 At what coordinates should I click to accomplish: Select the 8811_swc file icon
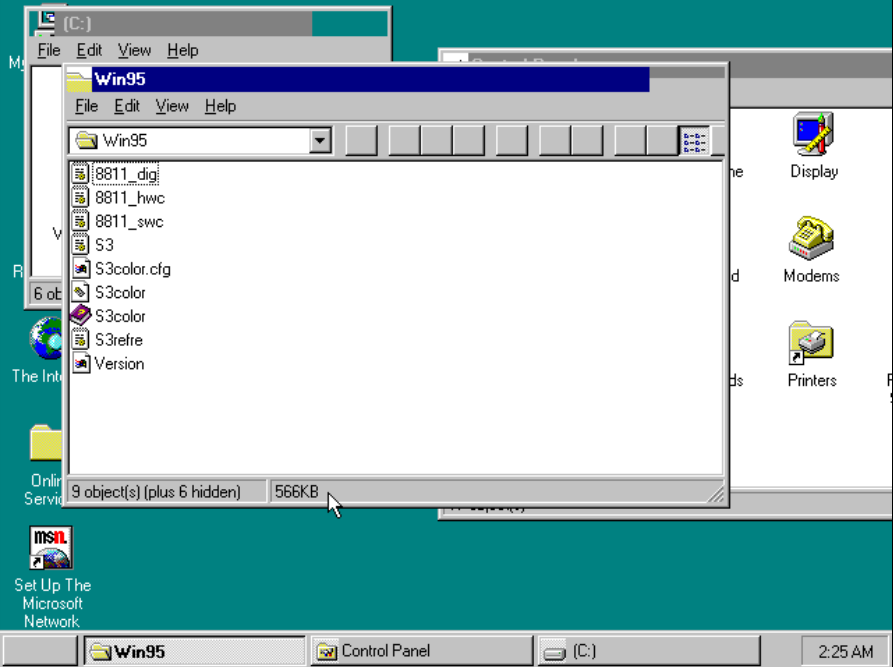click(80, 222)
